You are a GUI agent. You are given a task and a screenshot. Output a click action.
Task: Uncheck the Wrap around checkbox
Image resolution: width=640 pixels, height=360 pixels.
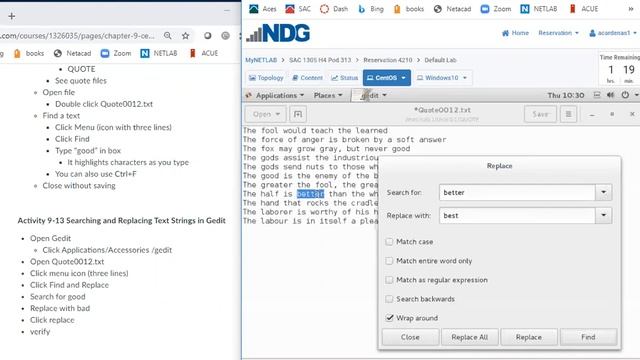point(389,318)
